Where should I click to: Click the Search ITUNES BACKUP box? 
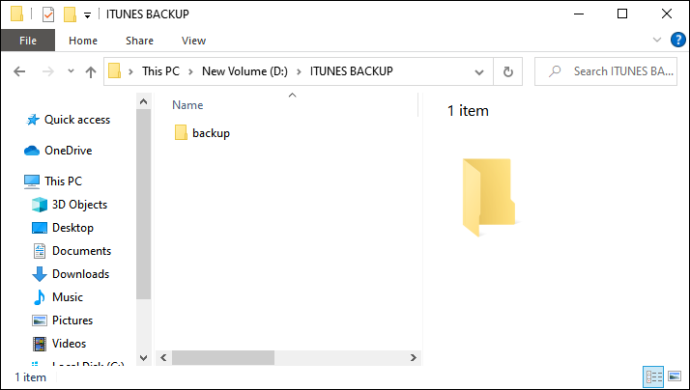tap(606, 71)
